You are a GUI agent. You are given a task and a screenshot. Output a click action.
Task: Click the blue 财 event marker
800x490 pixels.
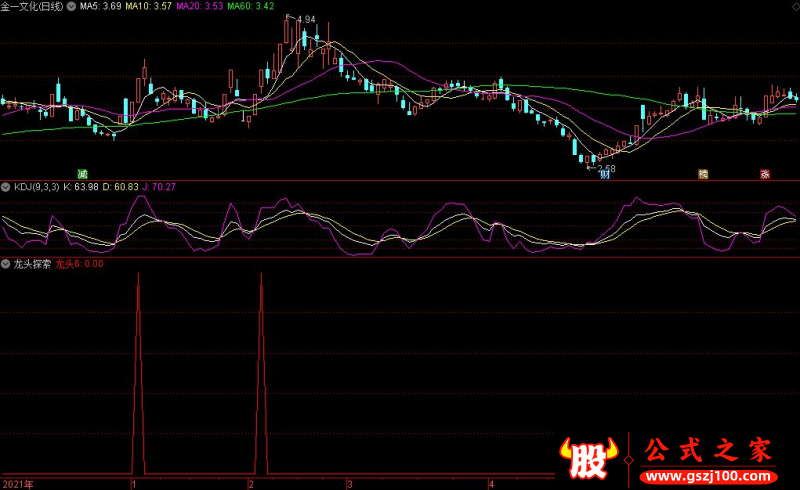pos(604,174)
